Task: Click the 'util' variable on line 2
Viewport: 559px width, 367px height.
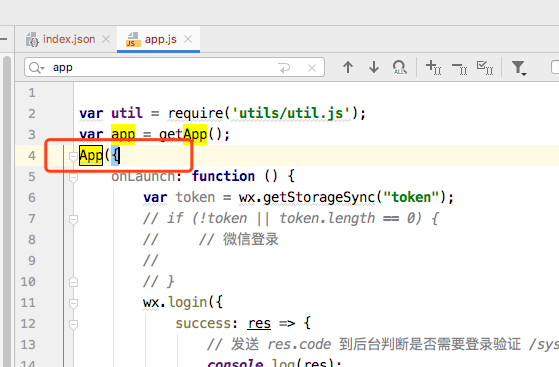Action: coord(127,114)
